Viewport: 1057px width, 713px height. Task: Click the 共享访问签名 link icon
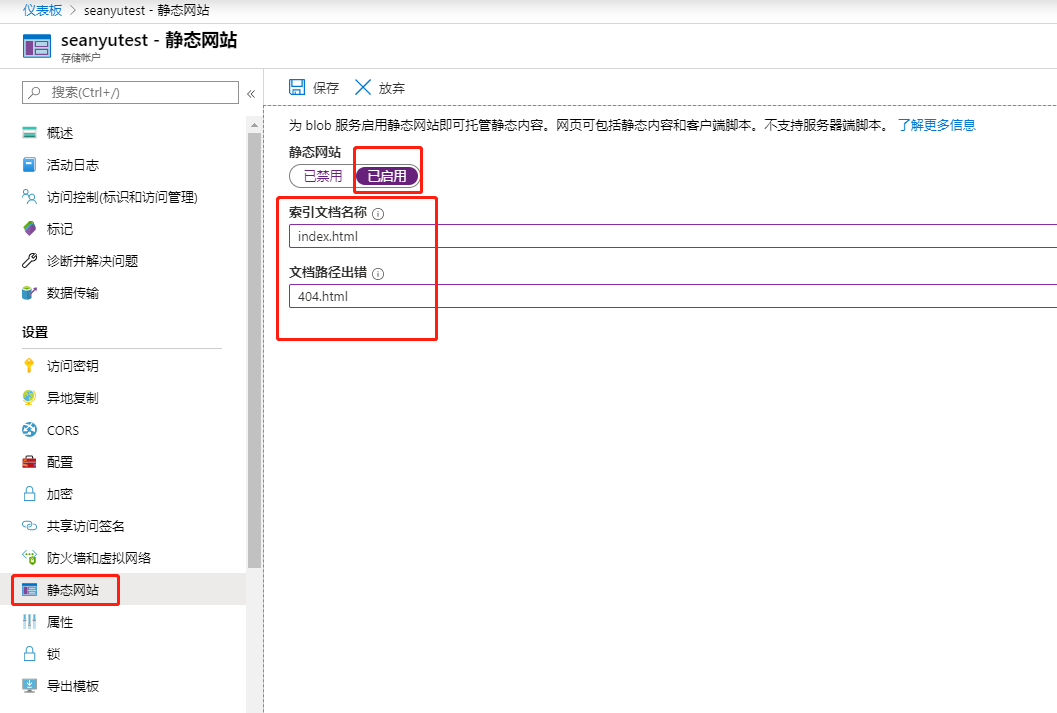[29, 526]
